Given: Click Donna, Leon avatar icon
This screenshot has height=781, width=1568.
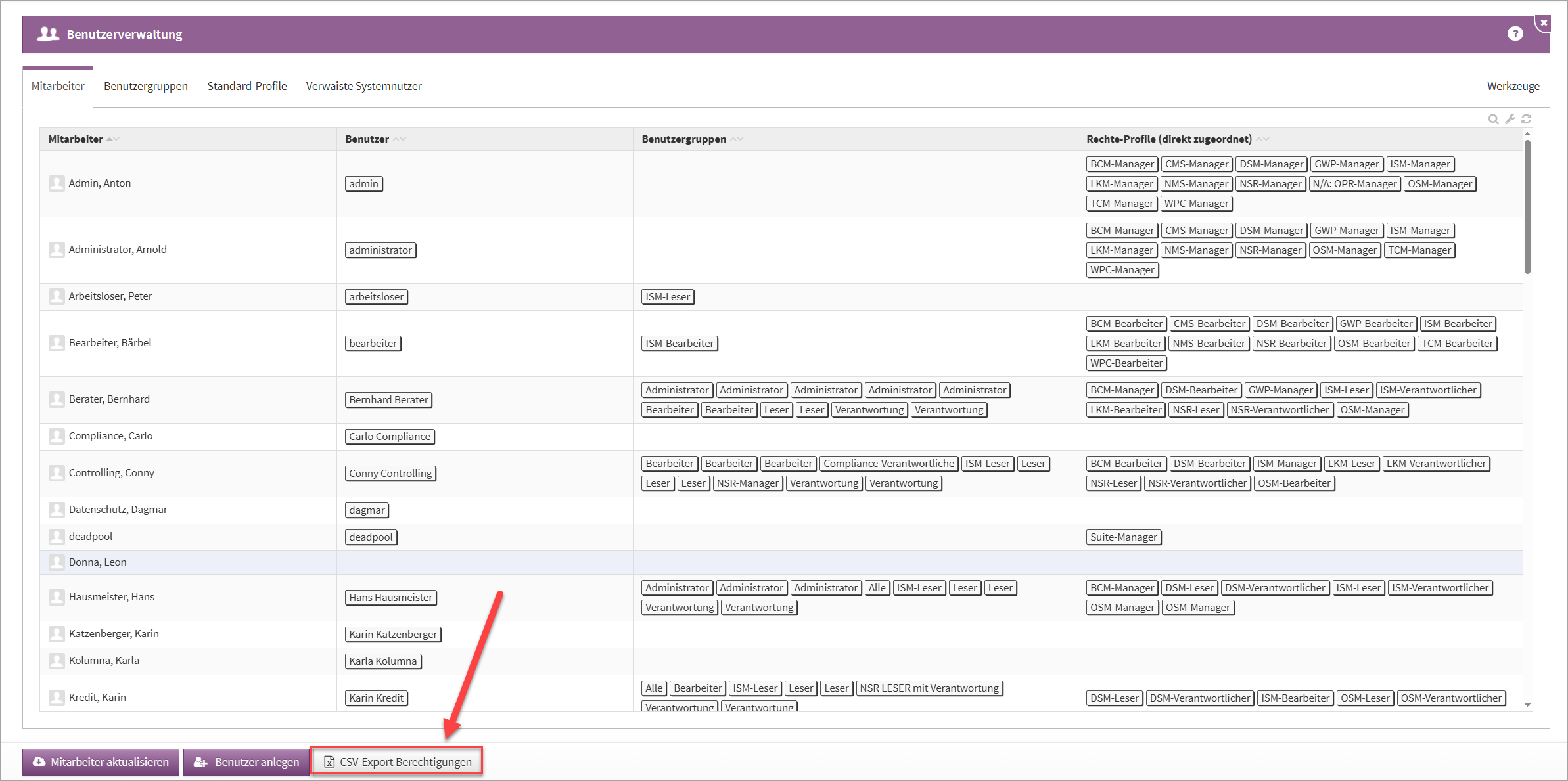Looking at the screenshot, I should [x=57, y=562].
